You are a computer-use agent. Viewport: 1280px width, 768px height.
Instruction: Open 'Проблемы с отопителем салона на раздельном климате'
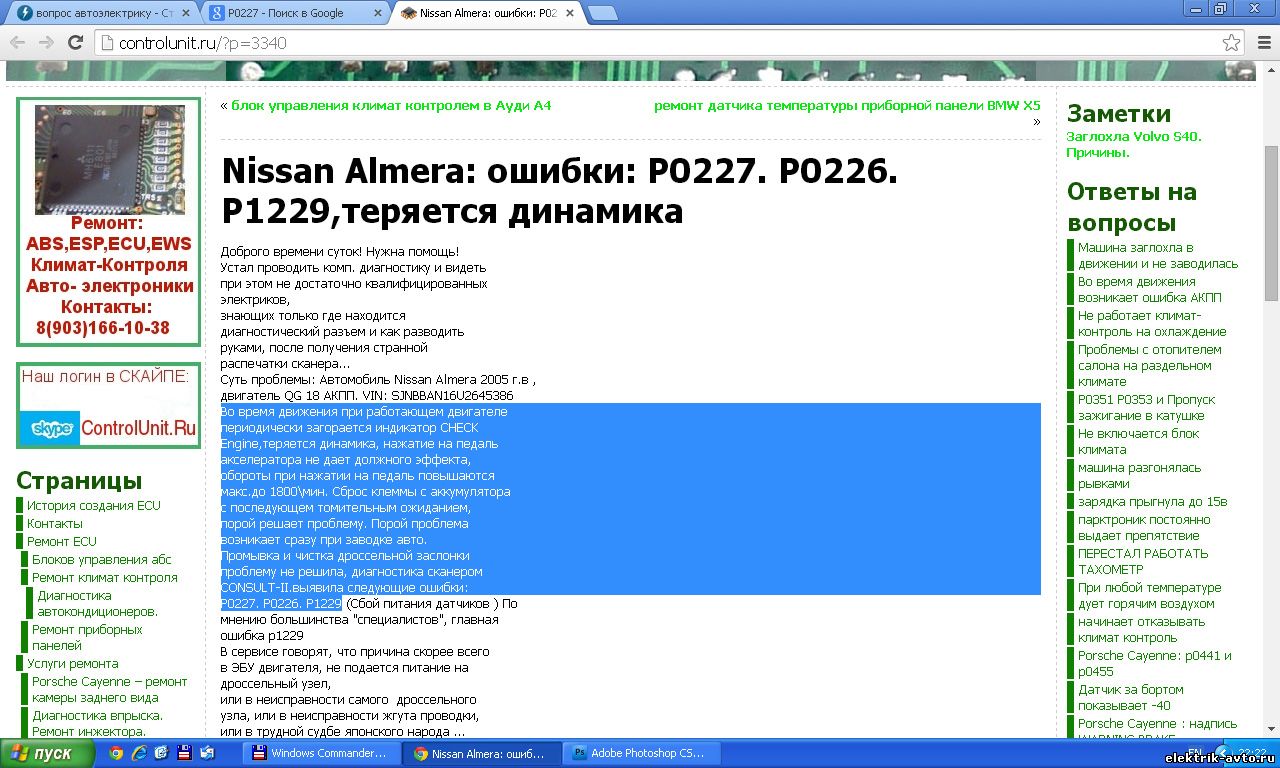click(1150, 365)
